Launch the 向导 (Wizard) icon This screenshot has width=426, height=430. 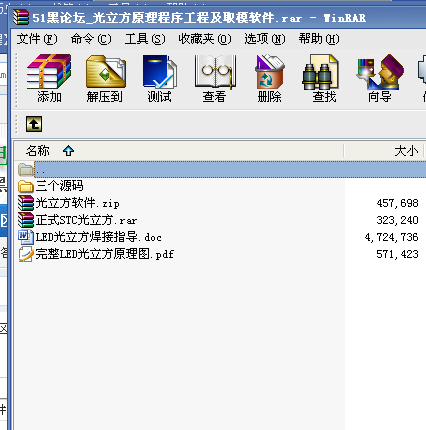click(379, 78)
